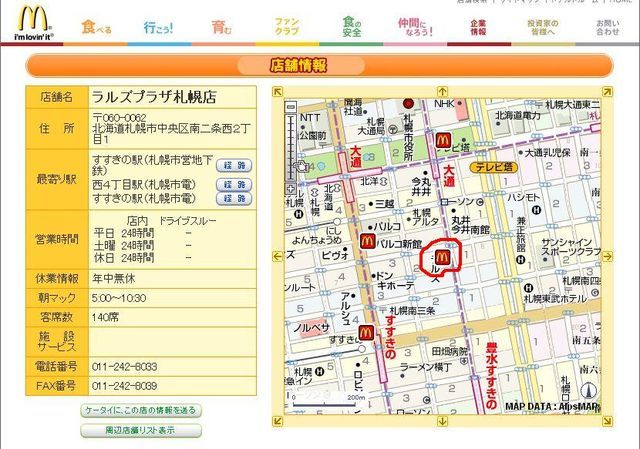The image size is (640, 449).
Task: Click ケータイにこの店の情報を送る button
Action: click(141, 410)
